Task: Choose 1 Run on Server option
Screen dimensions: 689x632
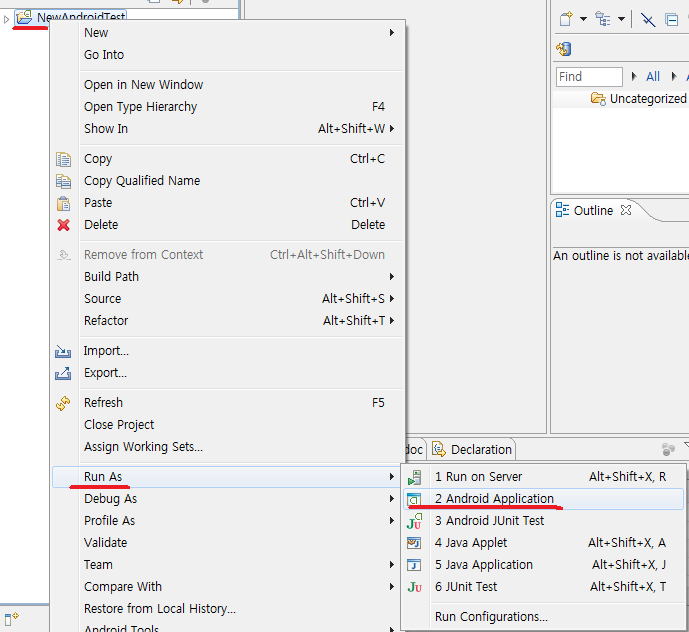Action: tap(543, 476)
